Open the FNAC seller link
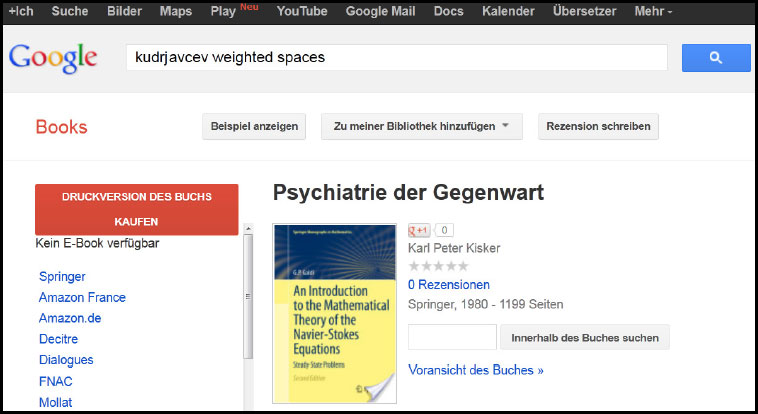The width and height of the screenshot is (758, 414). (x=56, y=381)
